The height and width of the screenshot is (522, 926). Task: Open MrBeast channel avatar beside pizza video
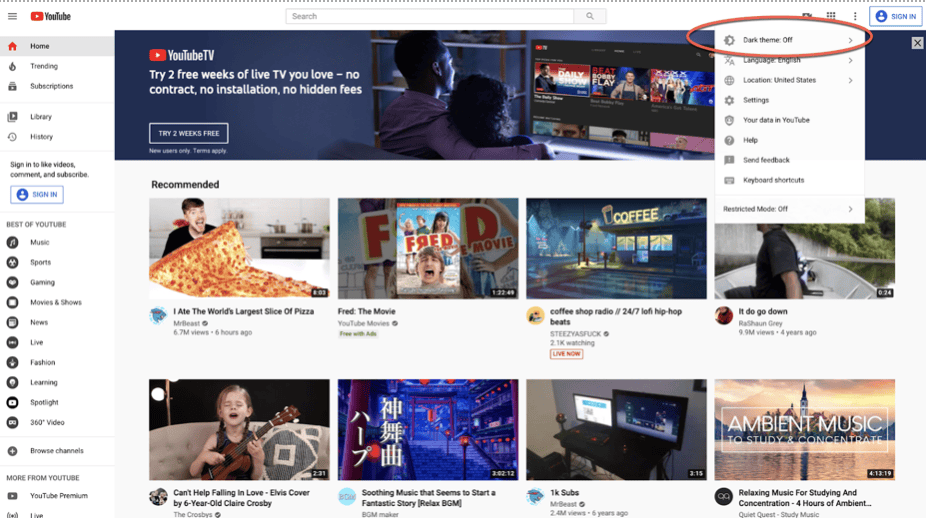[158, 315]
